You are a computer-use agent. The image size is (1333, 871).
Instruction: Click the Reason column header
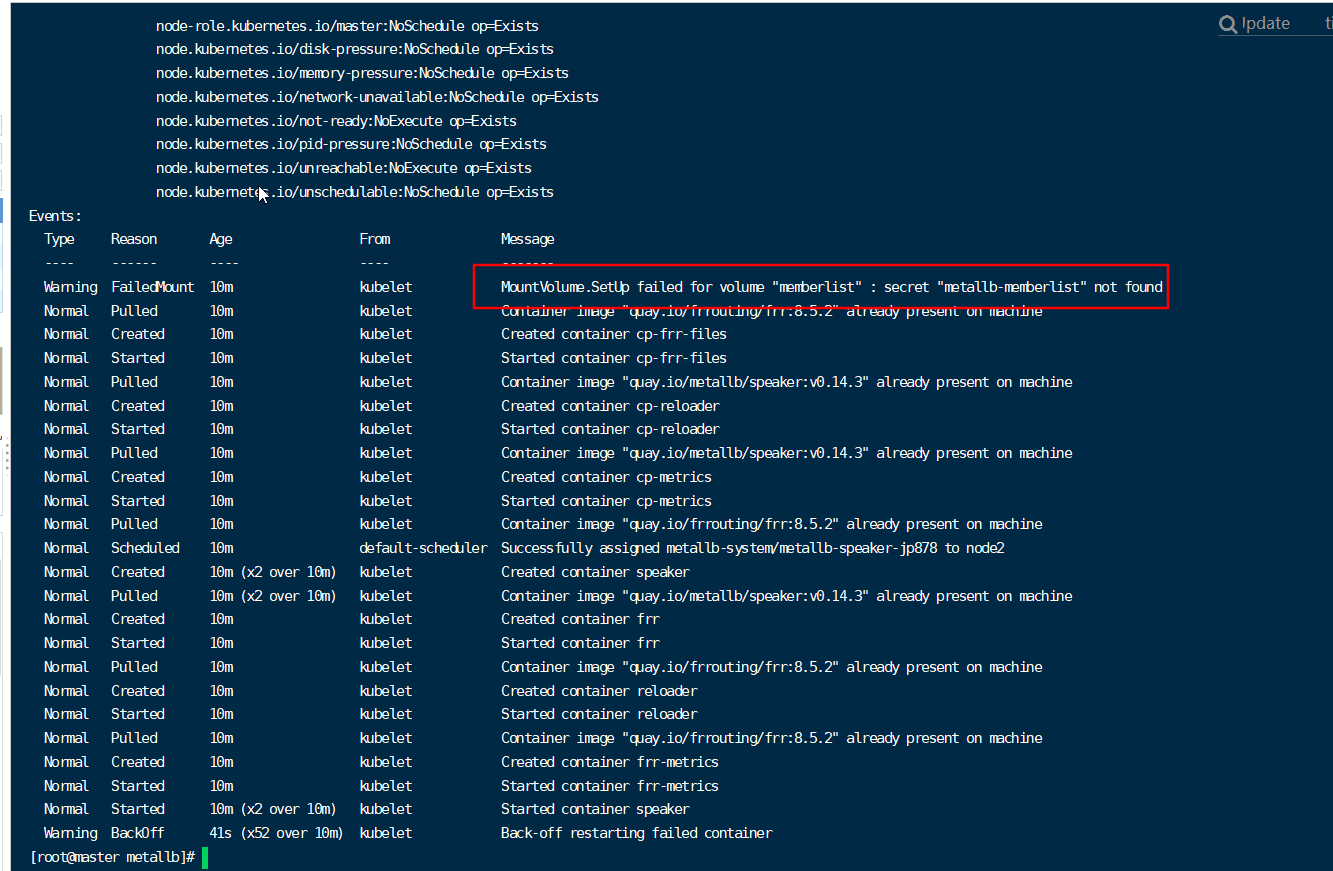click(x=134, y=239)
